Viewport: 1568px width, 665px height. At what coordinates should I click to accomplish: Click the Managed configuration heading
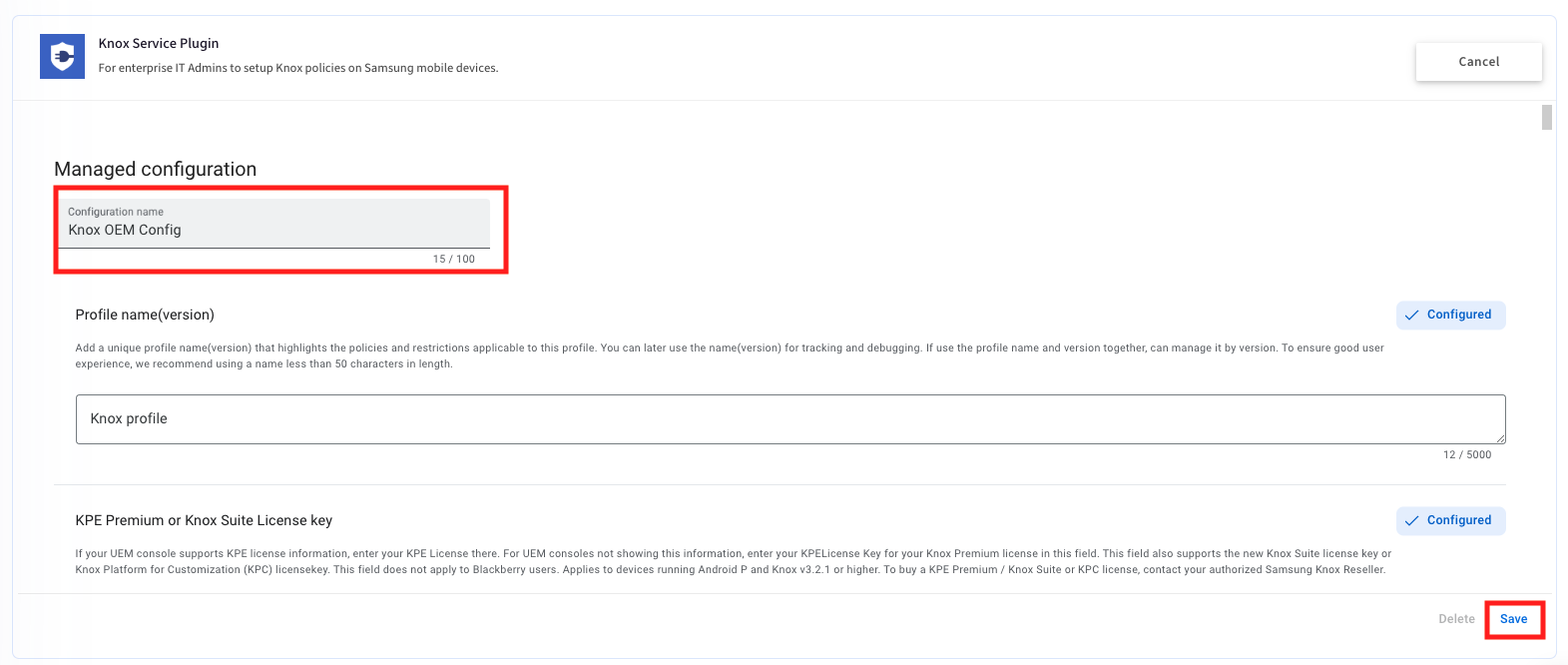click(156, 169)
